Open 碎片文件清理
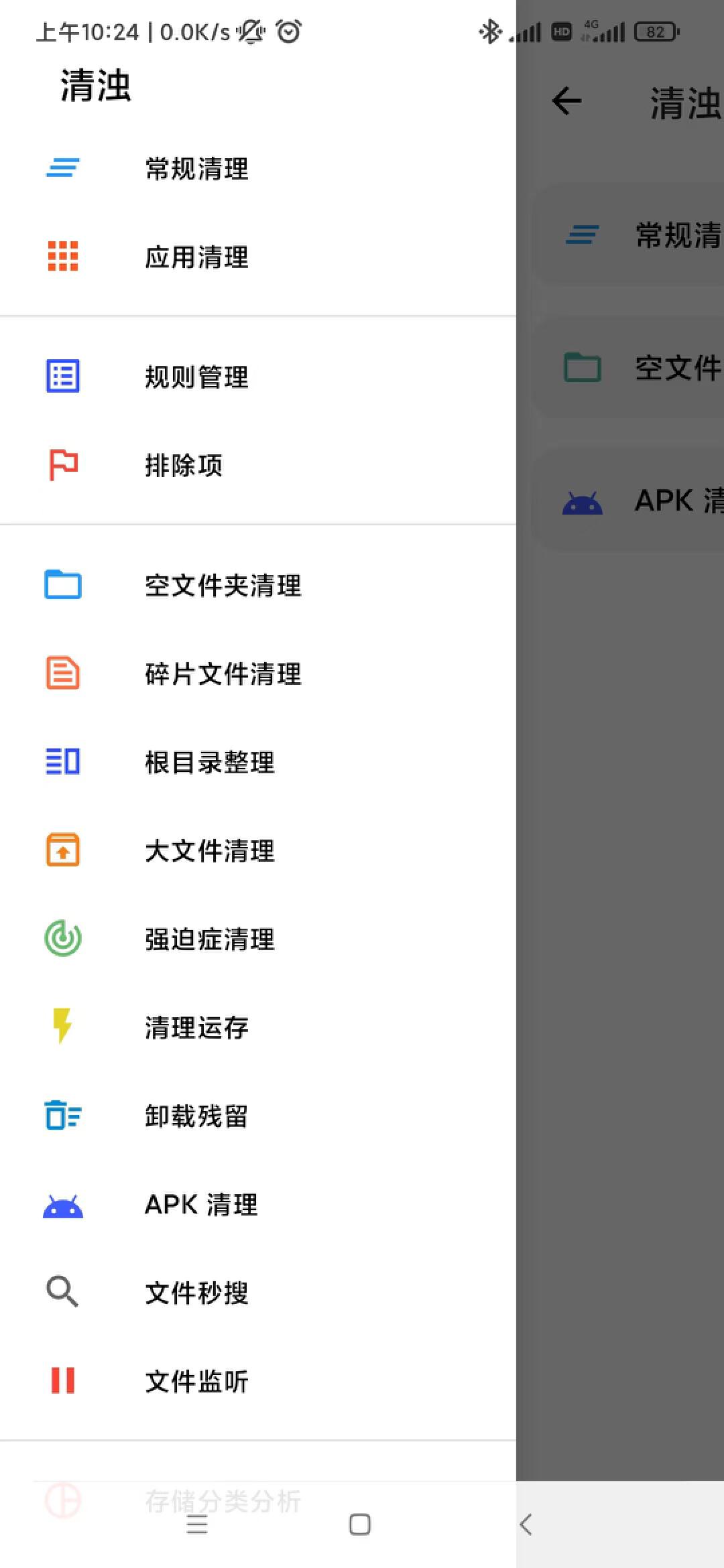 point(258,673)
